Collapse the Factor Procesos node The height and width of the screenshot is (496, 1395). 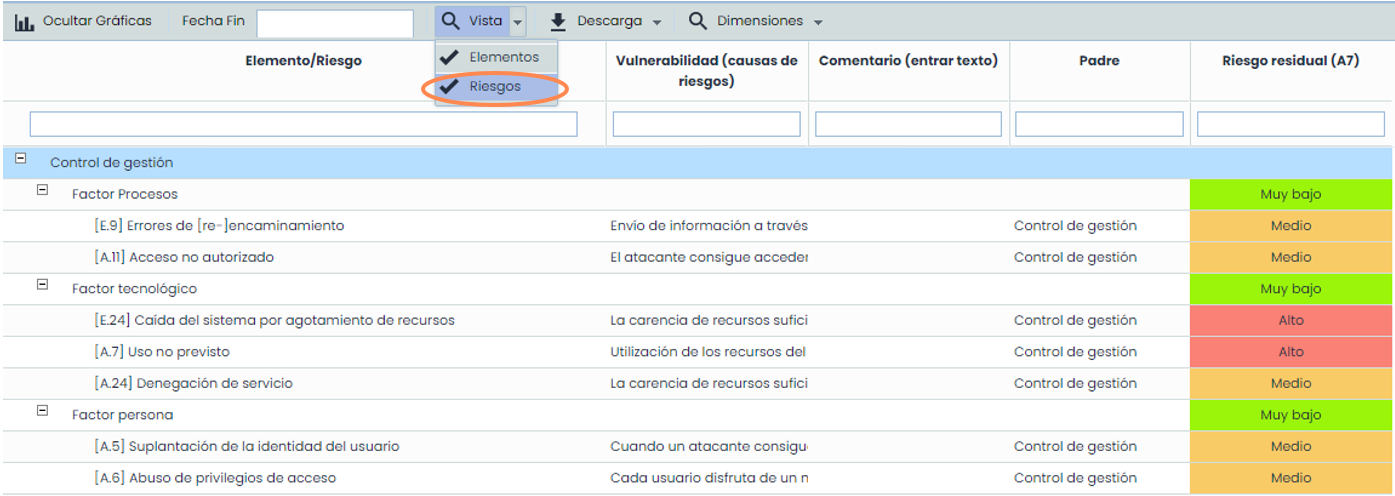[42, 190]
